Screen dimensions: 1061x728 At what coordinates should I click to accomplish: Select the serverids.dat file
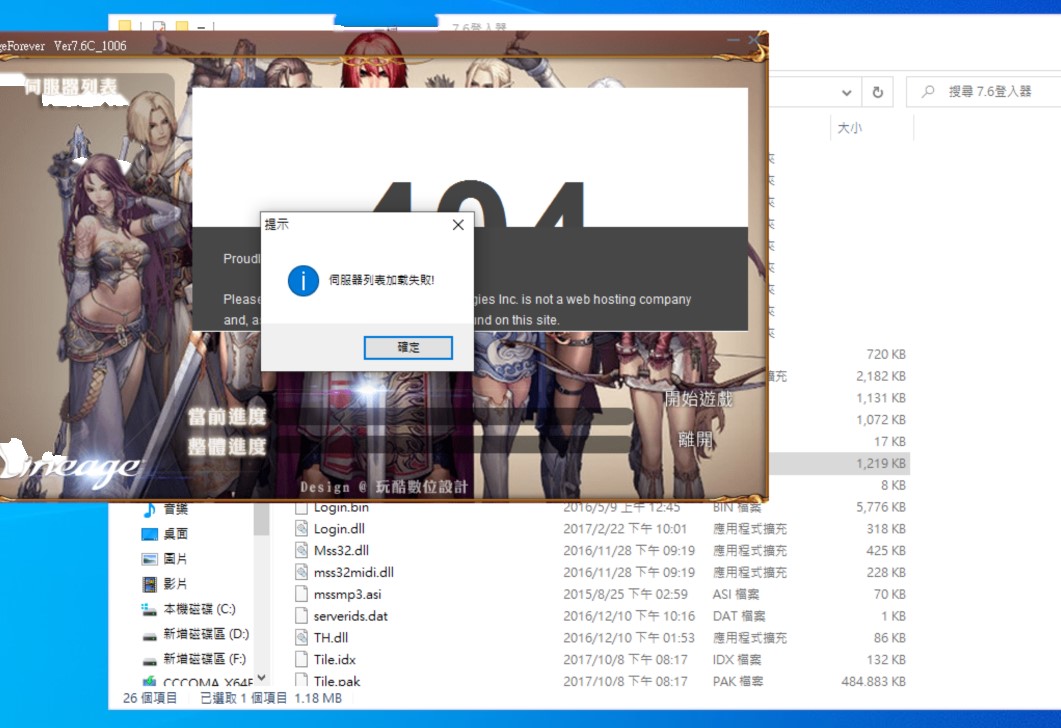[351, 616]
